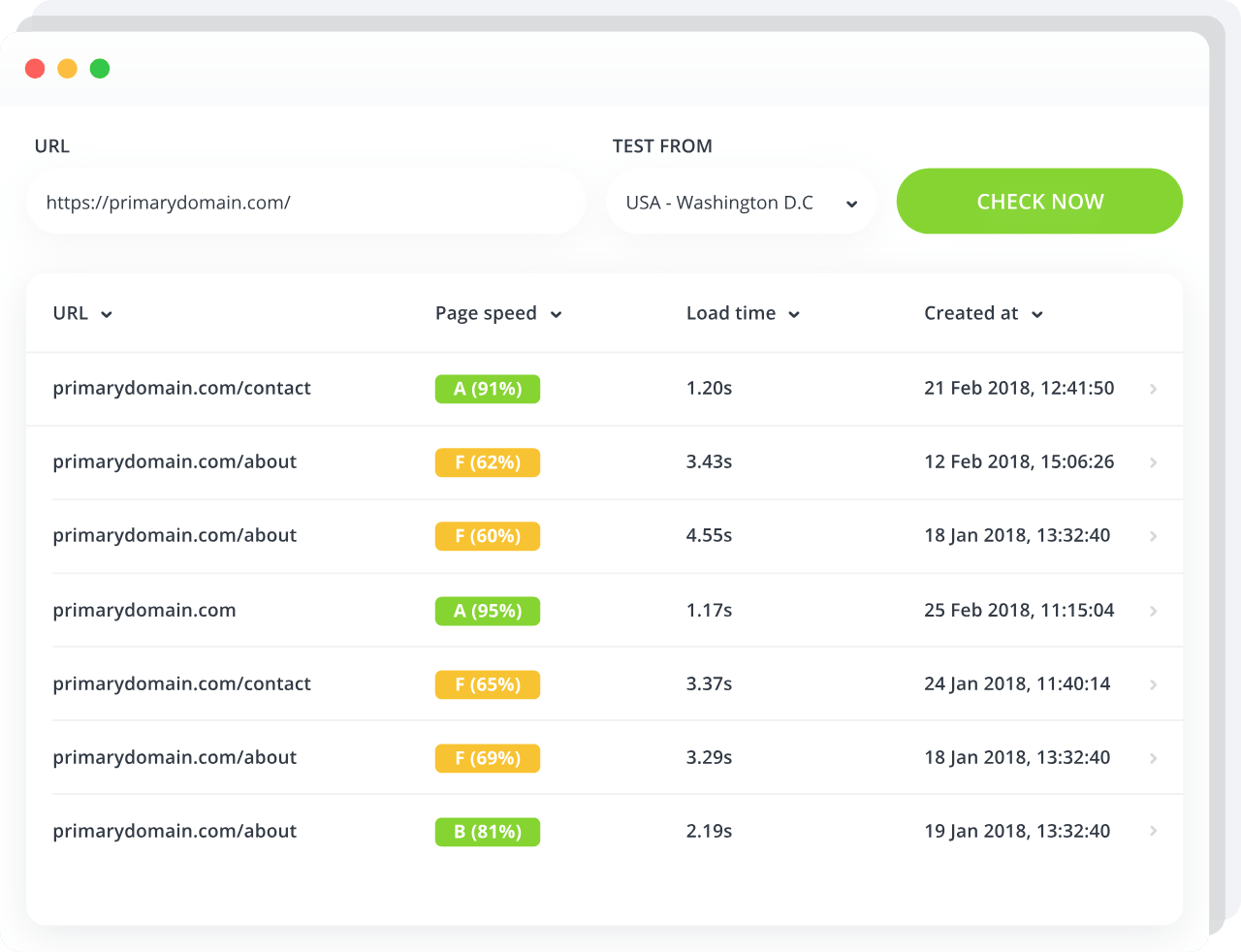Click the yellow F (62%) speed badge

pyautogui.click(x=488, y=462)
